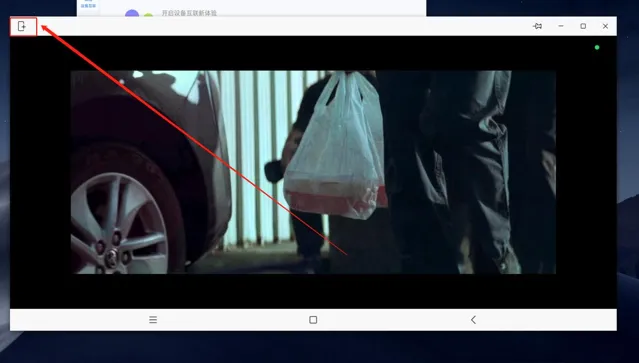The width and height of the screenshot is (639, 363).
Task: Pin the mirroring window on top
Action: click(x=538, y=26)
